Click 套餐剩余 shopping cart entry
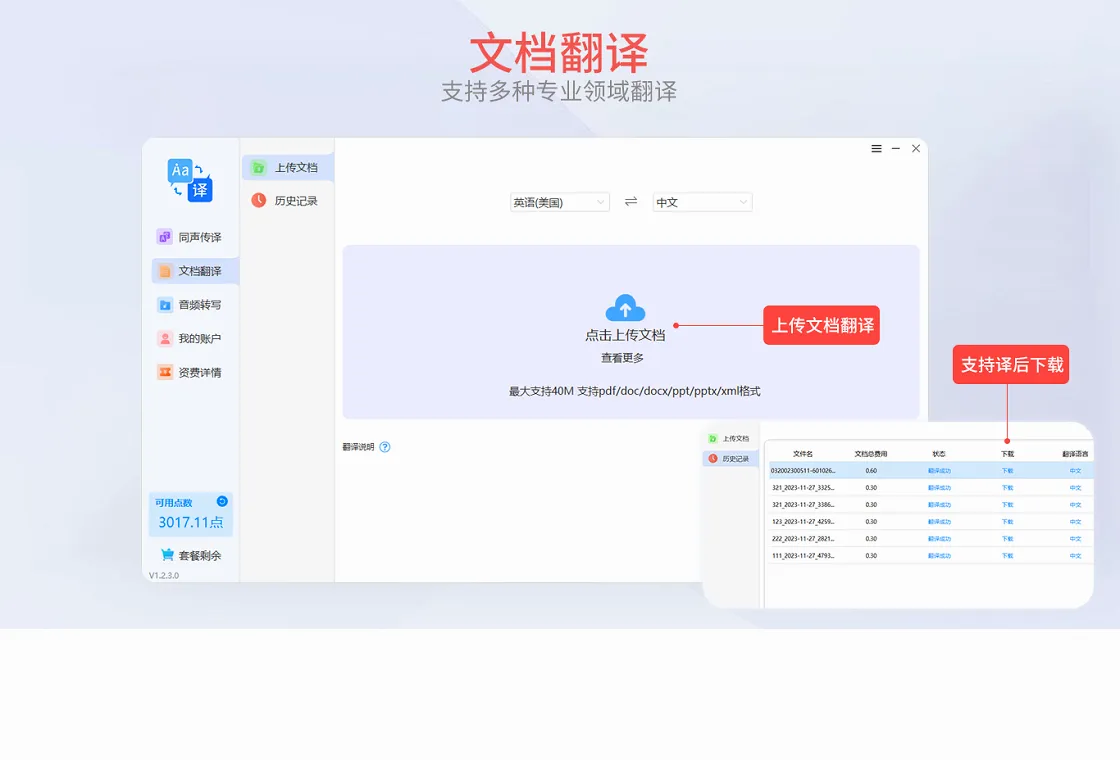 coord(191,555)
